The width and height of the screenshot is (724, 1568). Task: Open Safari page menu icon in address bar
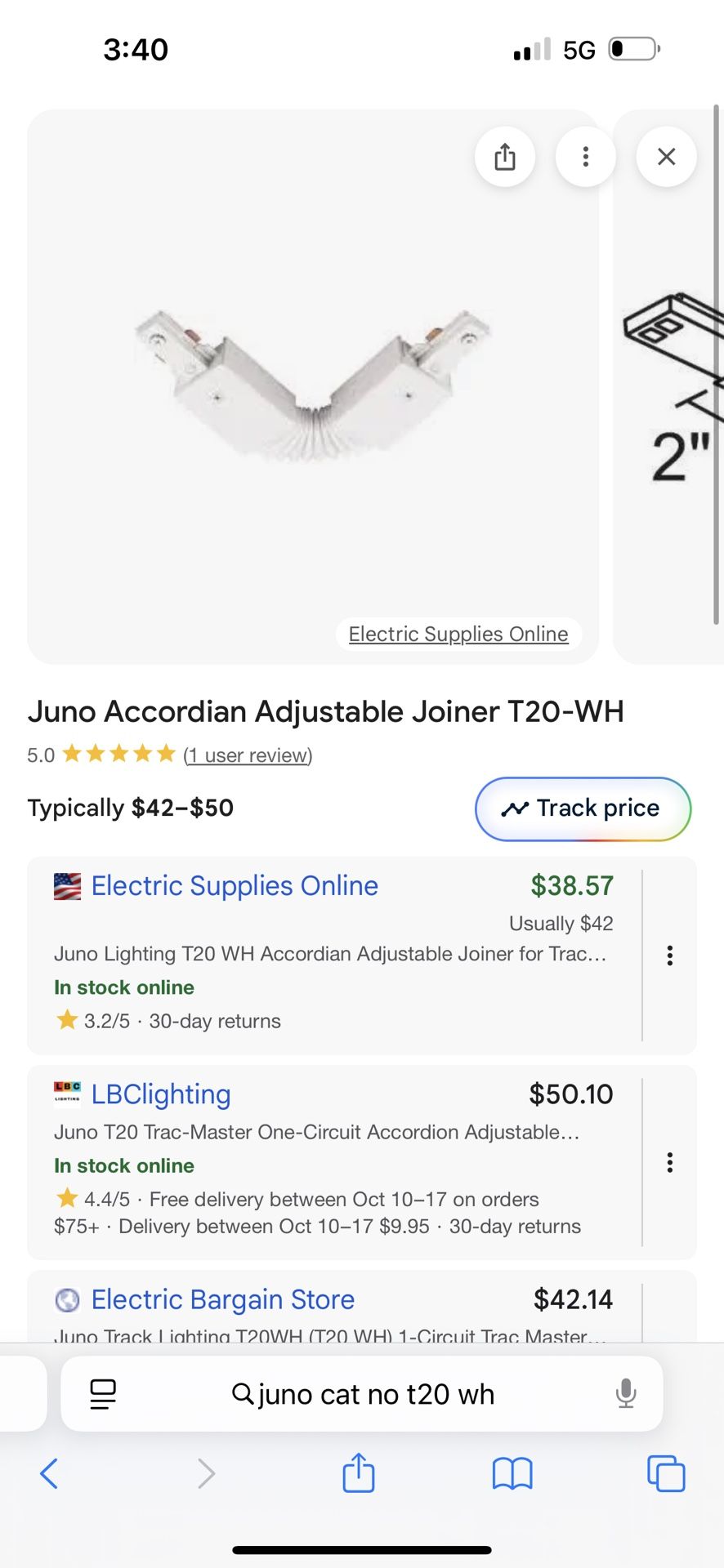click(103, 1393)
